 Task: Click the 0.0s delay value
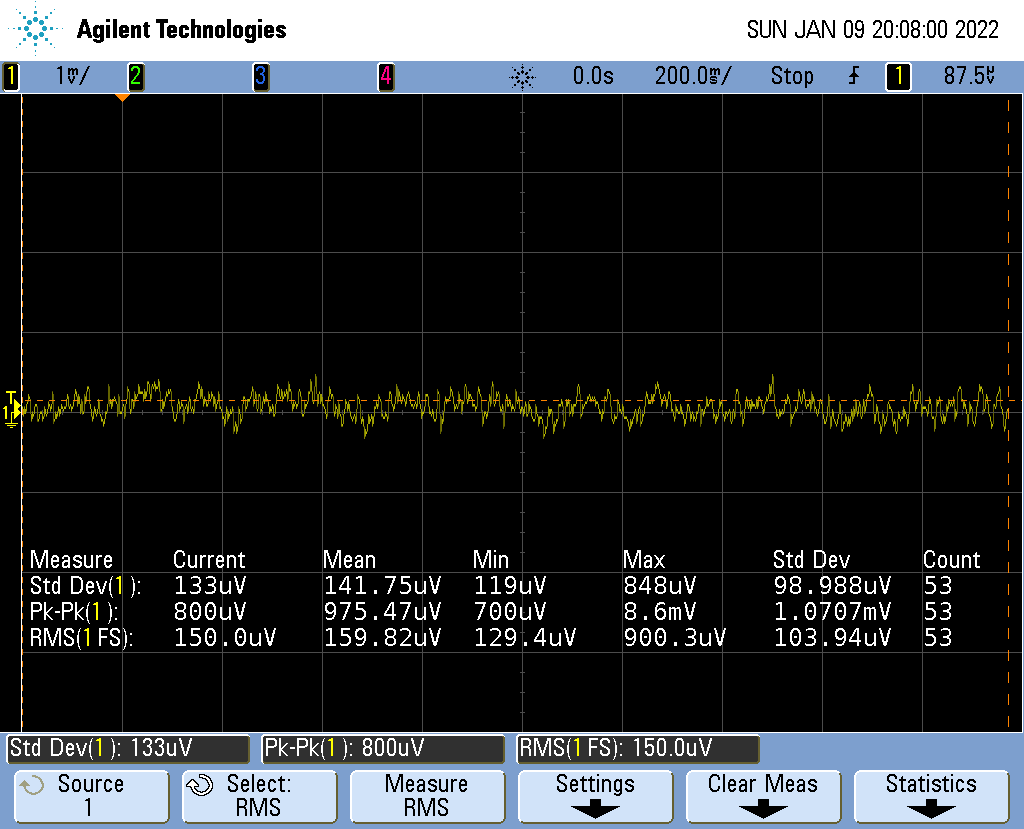pyautogui.click(x=593, y=76)
